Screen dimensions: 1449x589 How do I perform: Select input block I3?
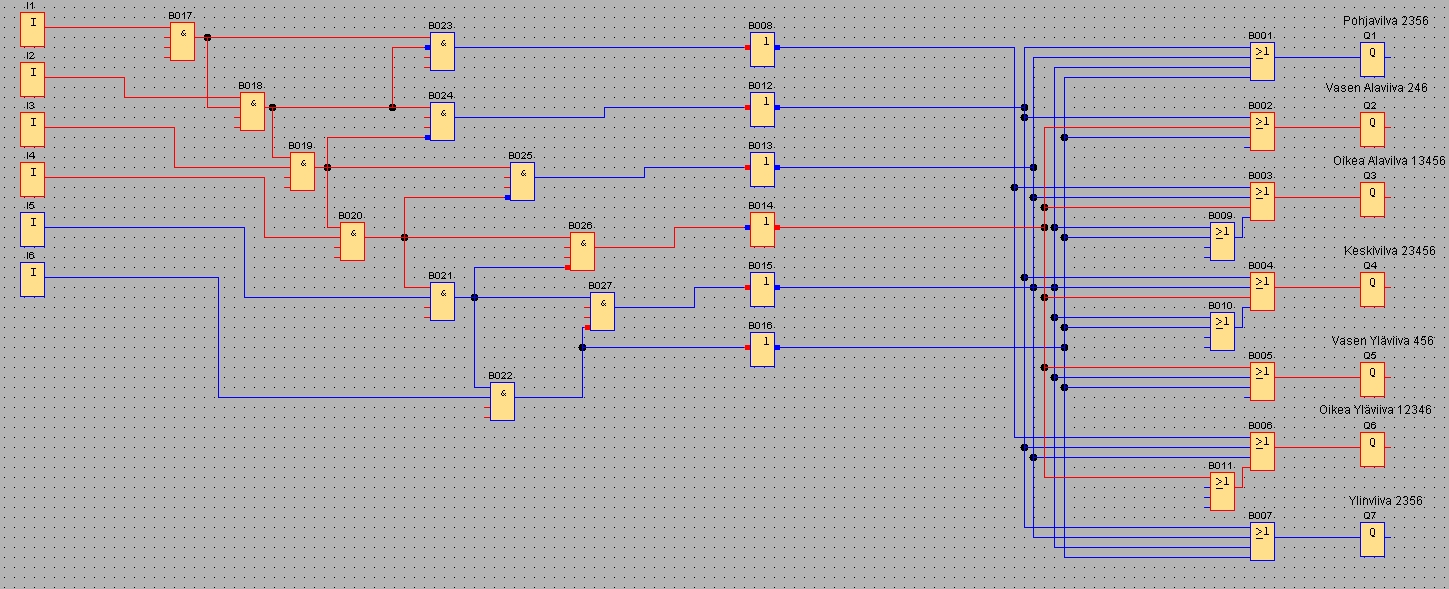pyautogui.click(x=33, y=129)
